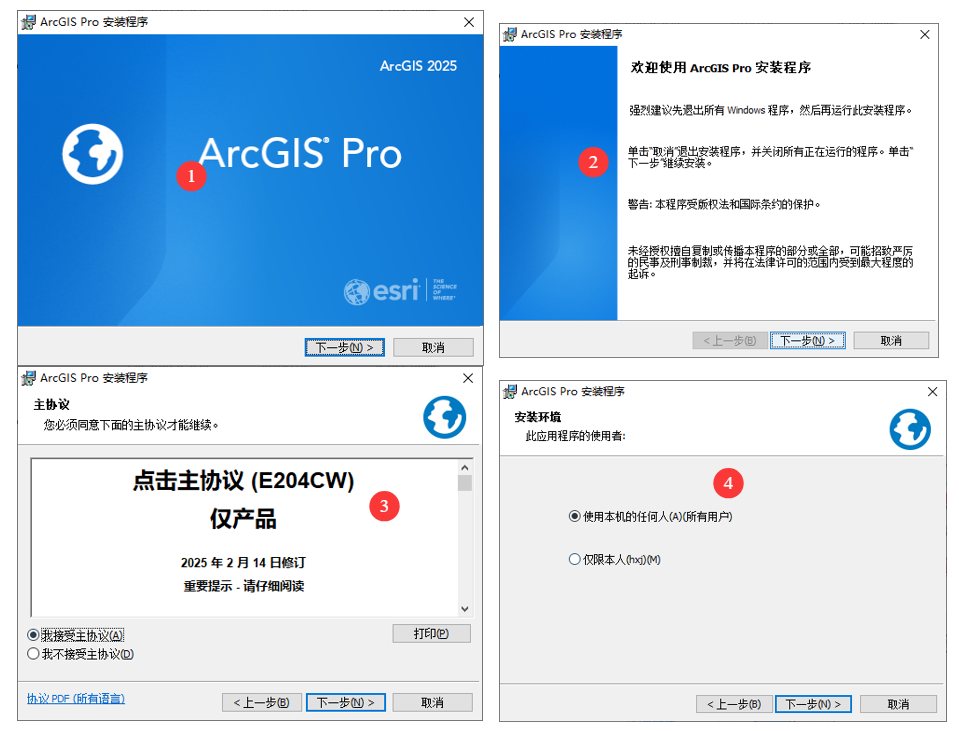Viewport: 959px width, 731px height.
Task: Click the welcome heading '欢迎使用 ArcGIS Pro 安装程序'
Action: (x=720, y=67)
